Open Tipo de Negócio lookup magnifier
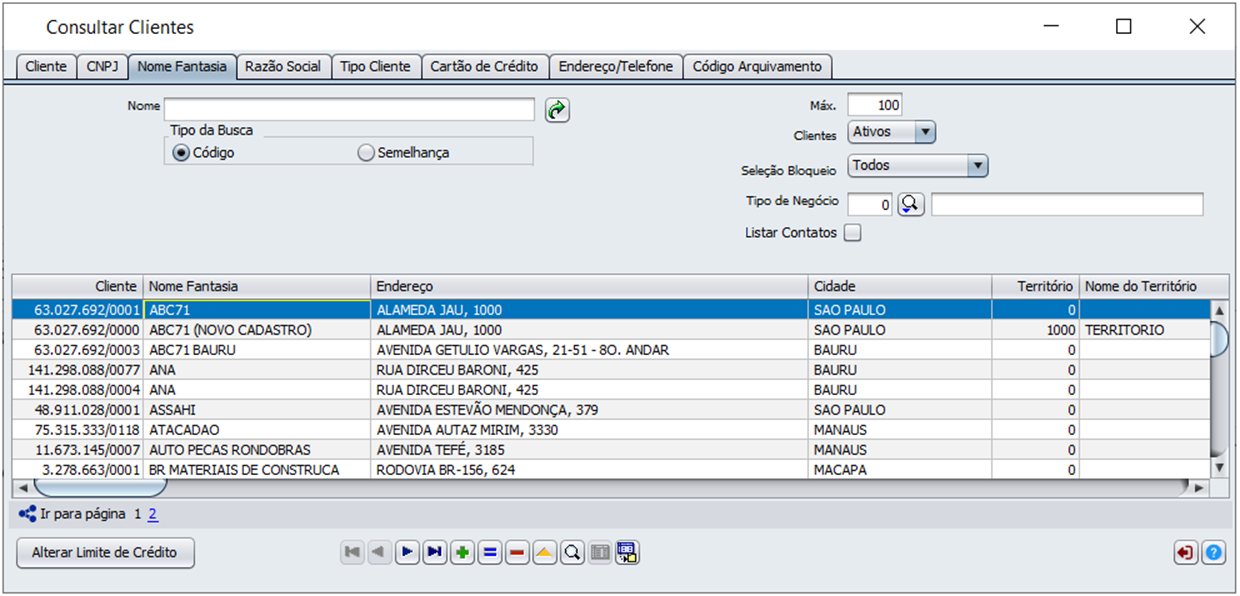 click(911, 204)
